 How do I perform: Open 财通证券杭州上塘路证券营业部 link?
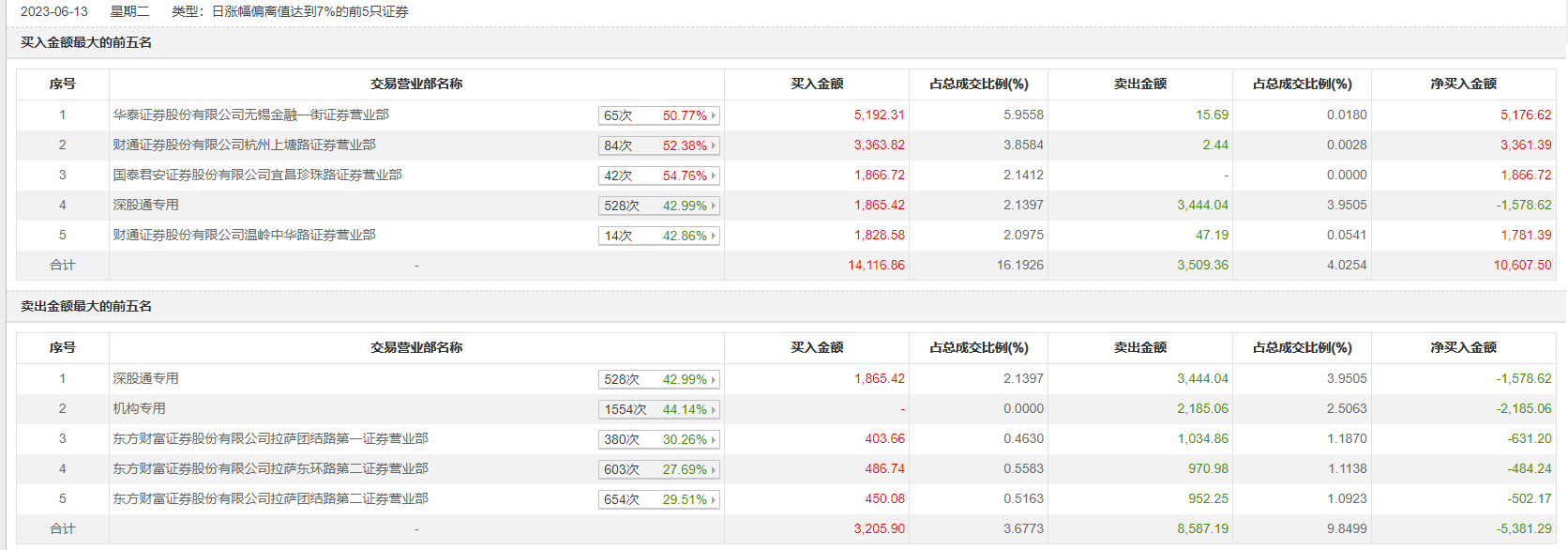pyautogui.click(x=244, y=145)
